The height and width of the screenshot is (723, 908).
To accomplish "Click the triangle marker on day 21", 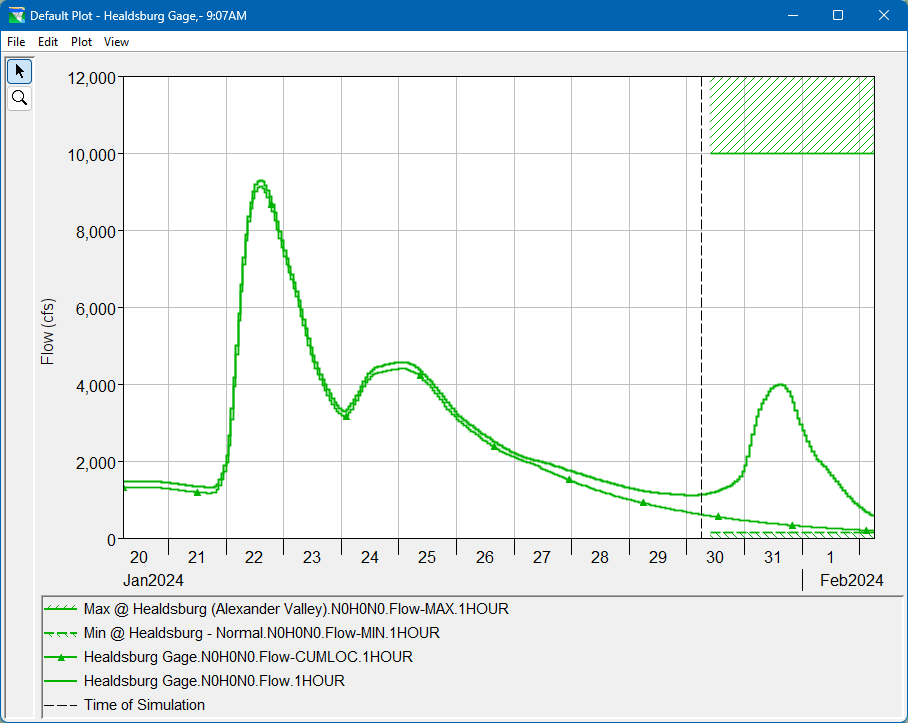I will [197, 493].
